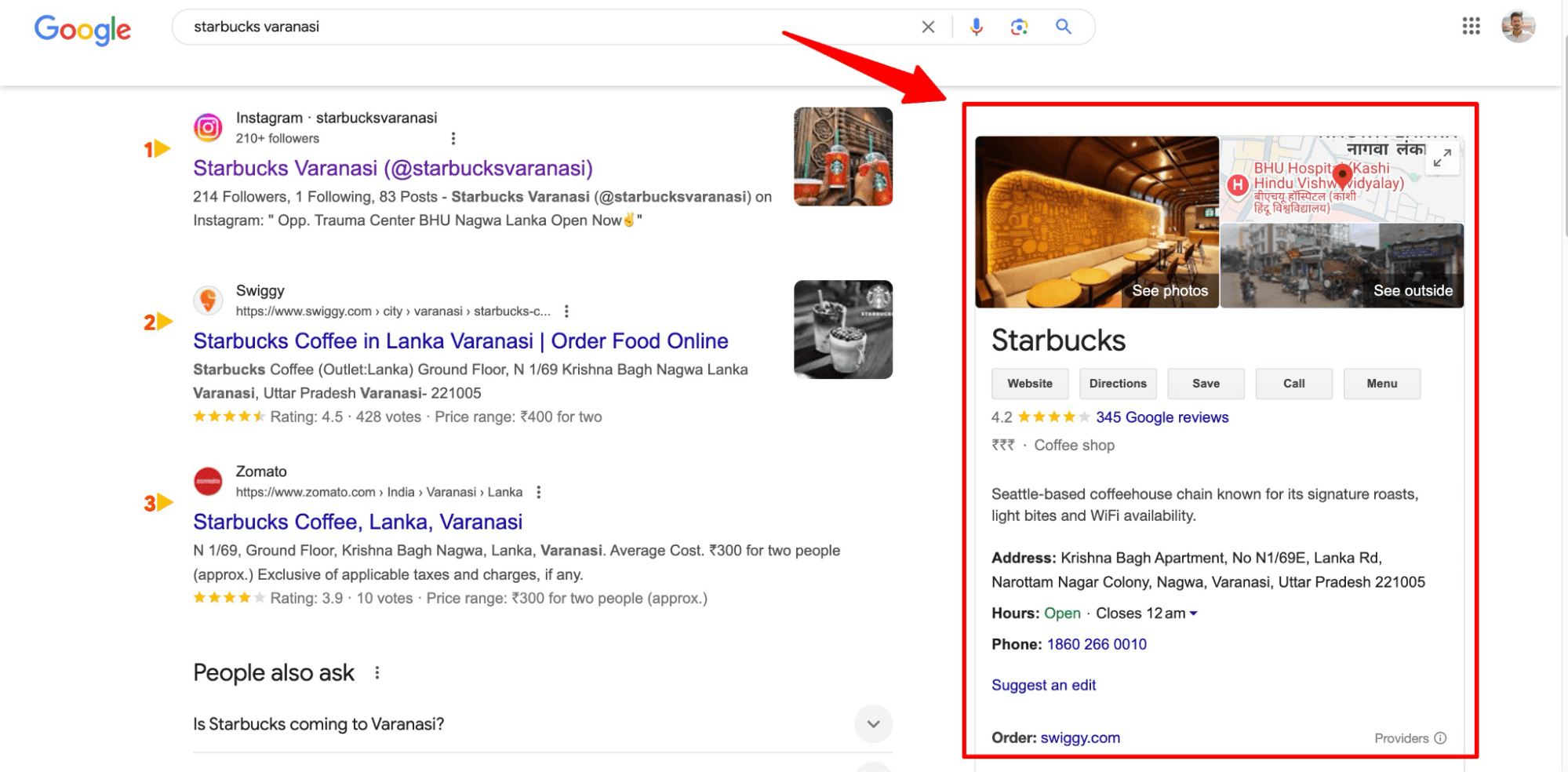The width and height of the screenshot is (1568, 772).
Task: Expand the map with the diagonal arrows
Action: [1440, 158]
